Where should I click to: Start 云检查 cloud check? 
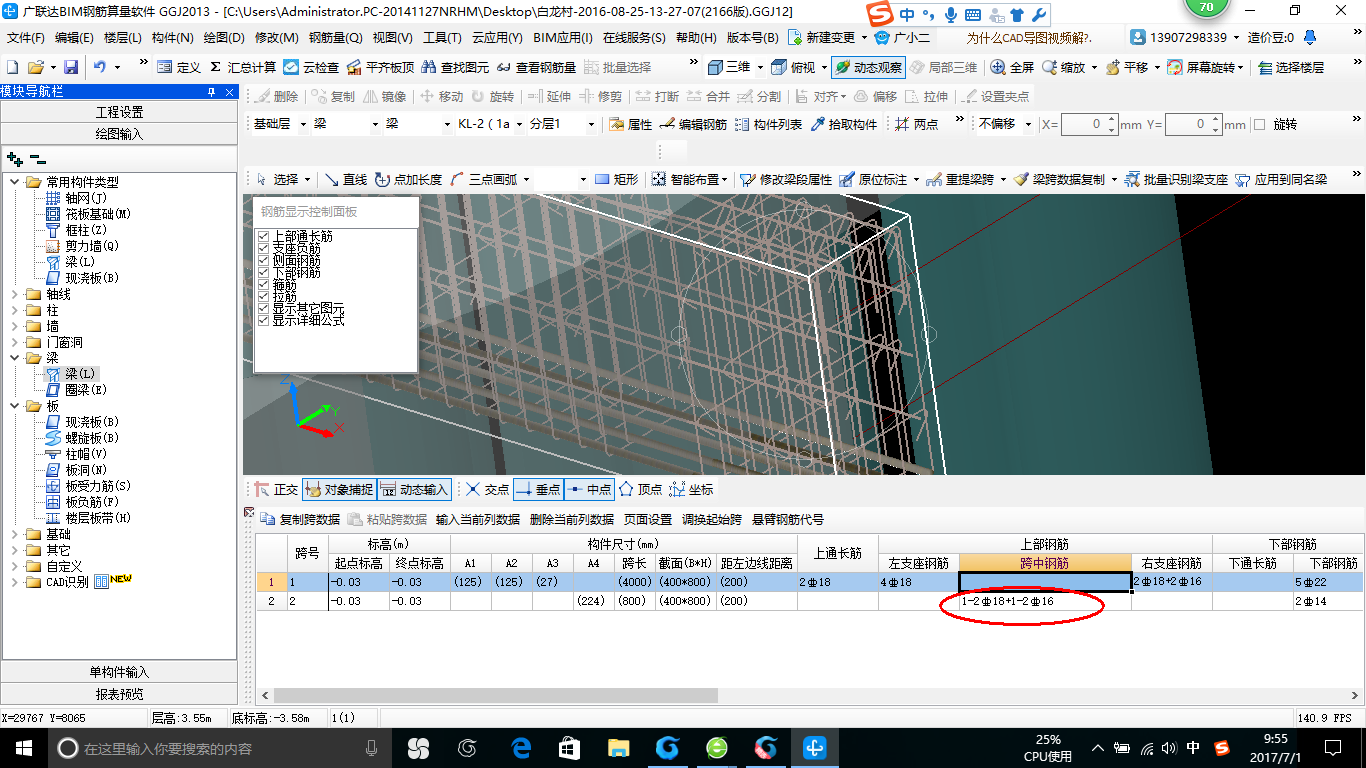tap(311, 67)
